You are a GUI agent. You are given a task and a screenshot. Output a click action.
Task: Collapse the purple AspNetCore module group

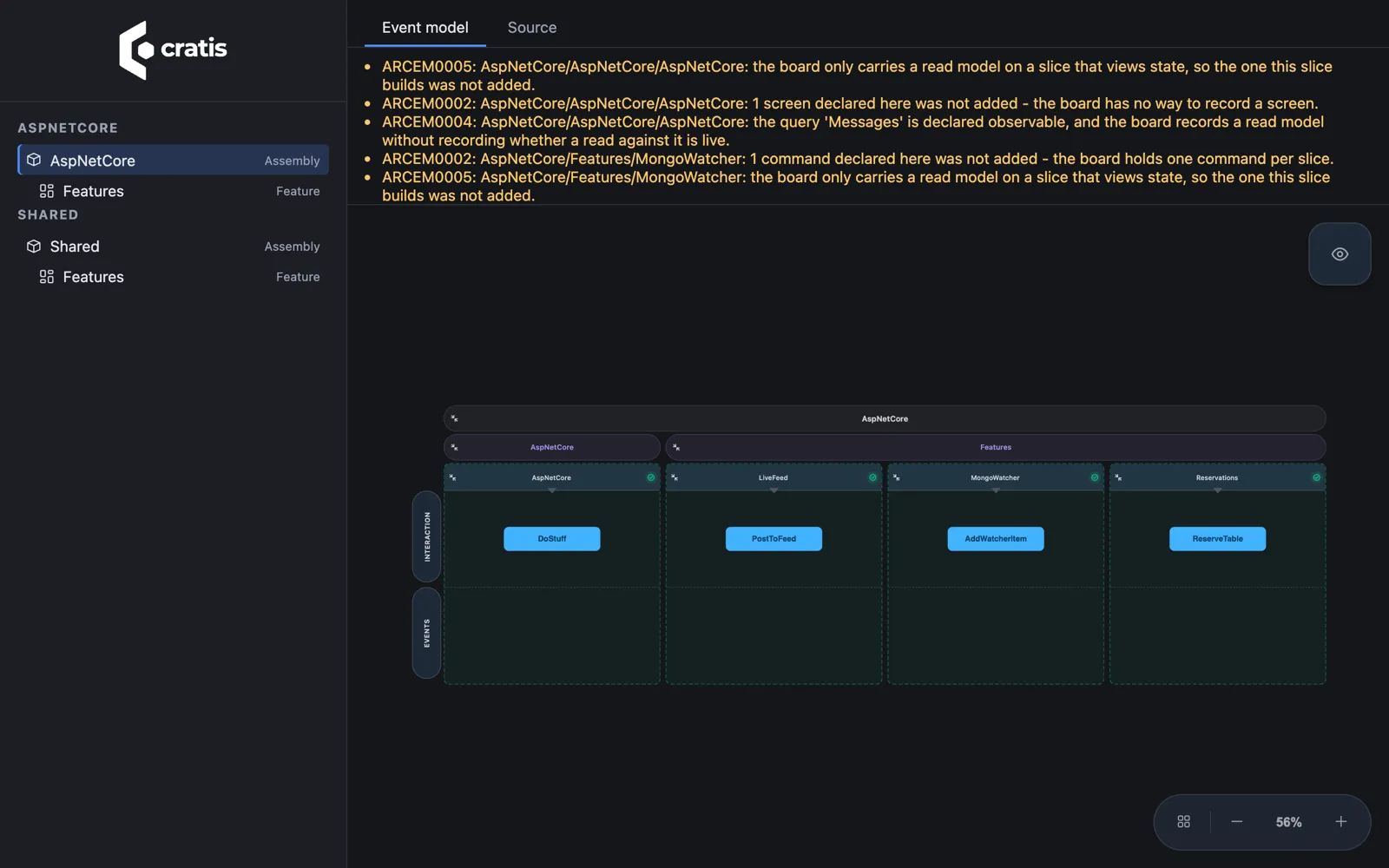tap(454, 448)
